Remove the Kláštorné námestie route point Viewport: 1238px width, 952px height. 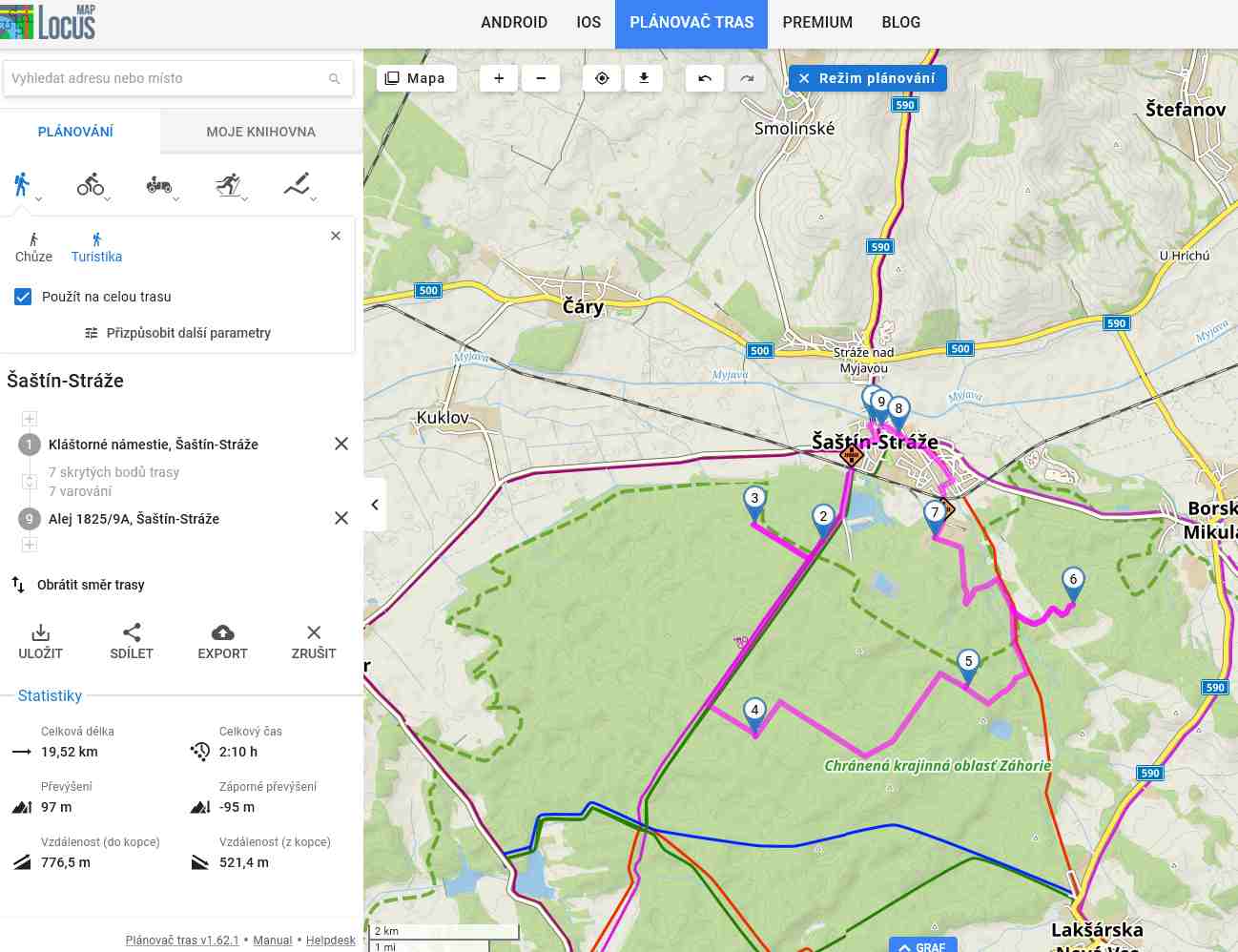click(x=341, y=444)
